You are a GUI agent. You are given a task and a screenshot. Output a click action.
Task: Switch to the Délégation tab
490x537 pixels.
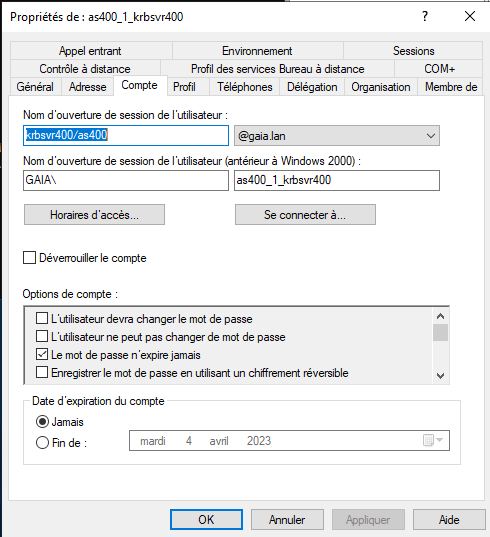coord(312,87)
